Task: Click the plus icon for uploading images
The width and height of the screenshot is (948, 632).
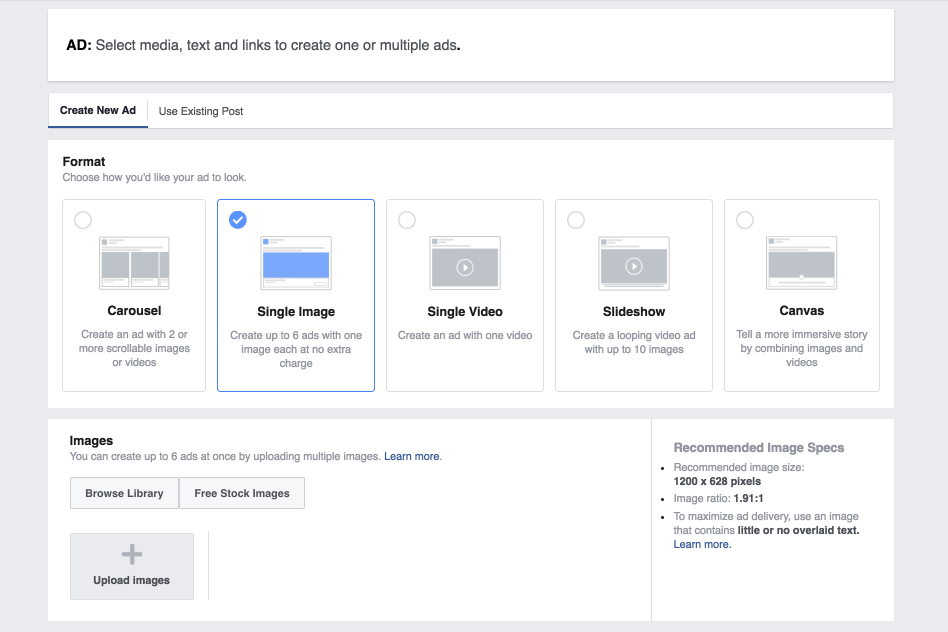Action: tap(132, 554)
